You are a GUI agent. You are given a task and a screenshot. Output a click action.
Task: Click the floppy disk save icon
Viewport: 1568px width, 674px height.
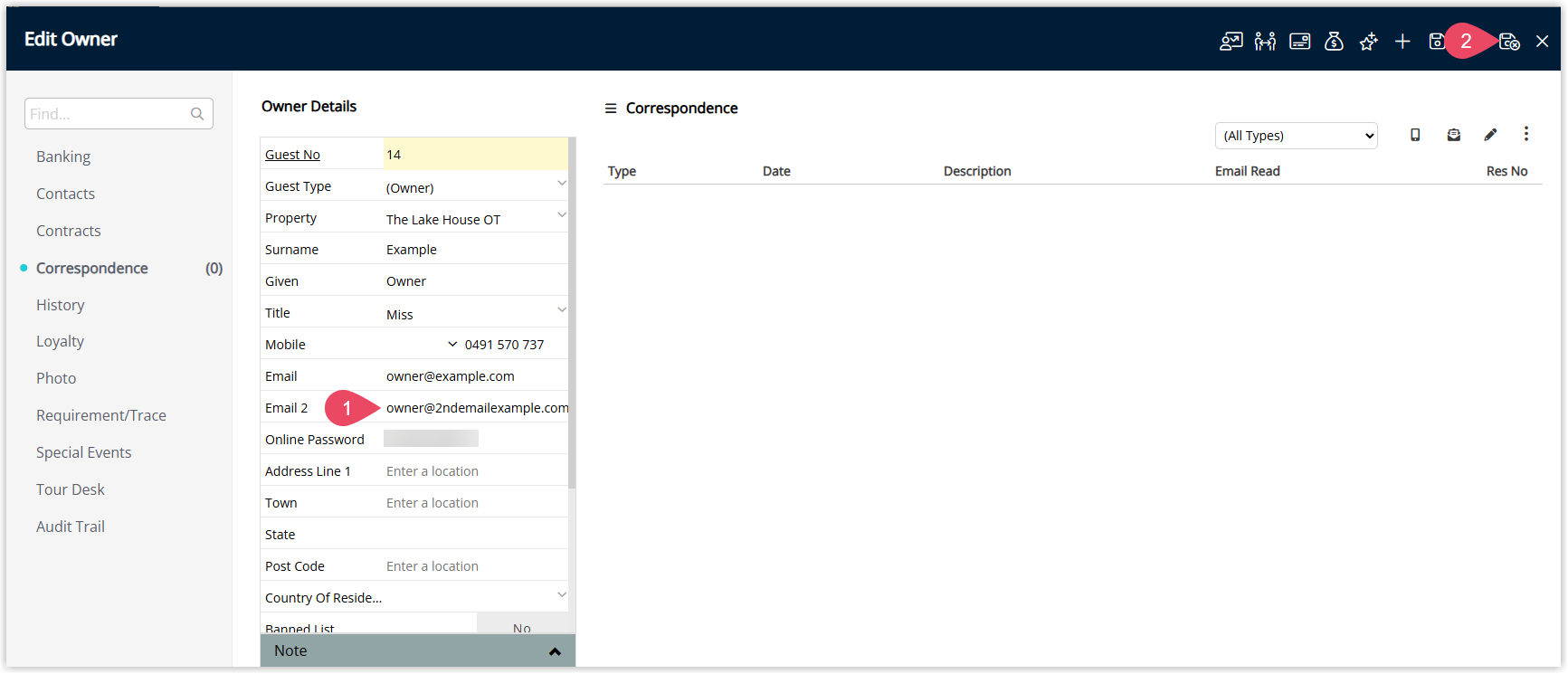point(1437,41)
